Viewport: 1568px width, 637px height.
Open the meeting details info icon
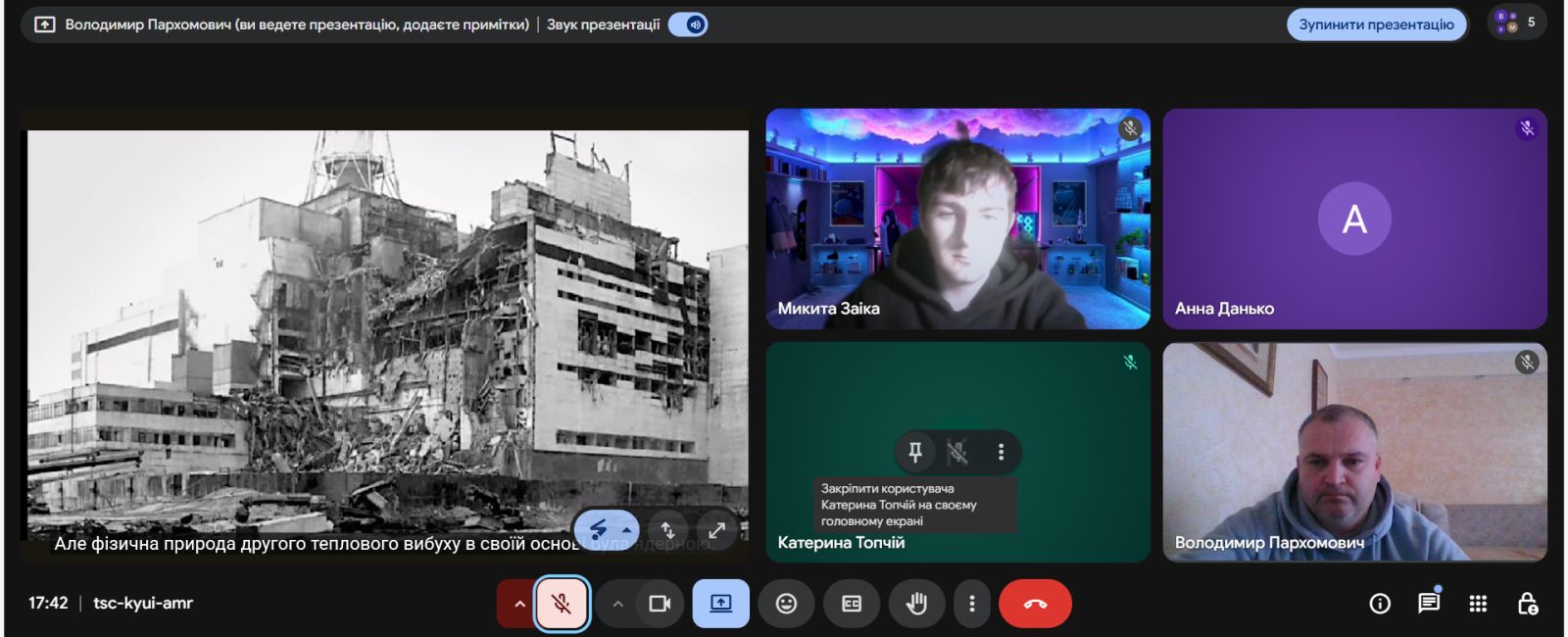[1379, 604]
